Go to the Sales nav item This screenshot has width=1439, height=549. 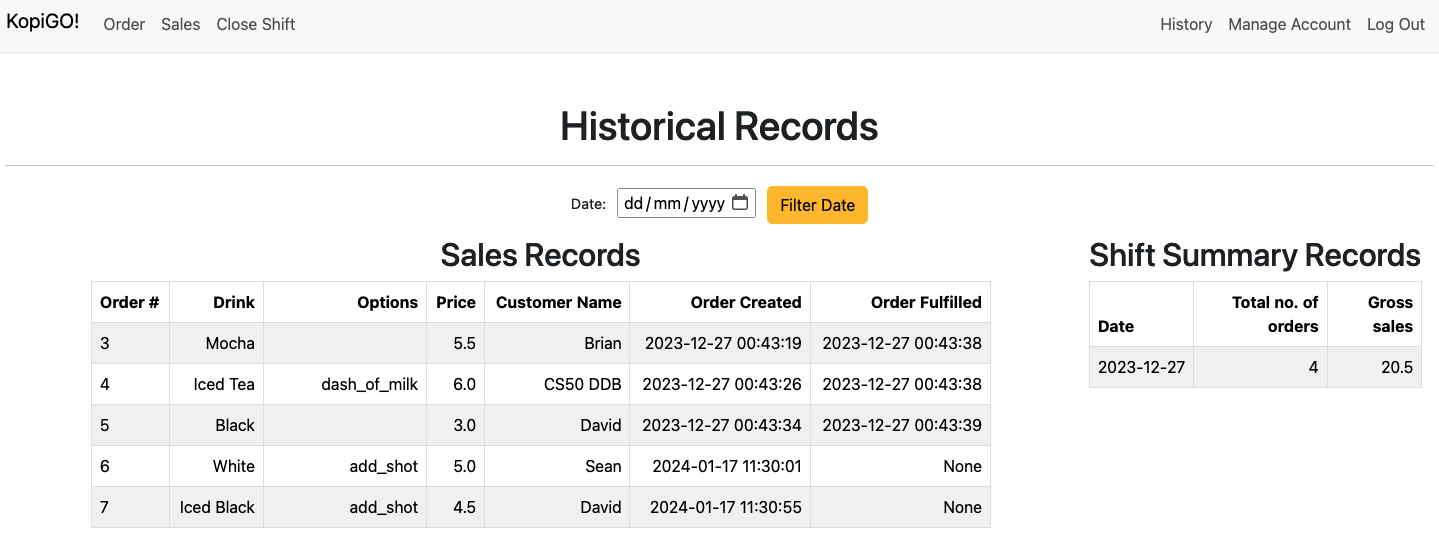(x=180, y=24)
